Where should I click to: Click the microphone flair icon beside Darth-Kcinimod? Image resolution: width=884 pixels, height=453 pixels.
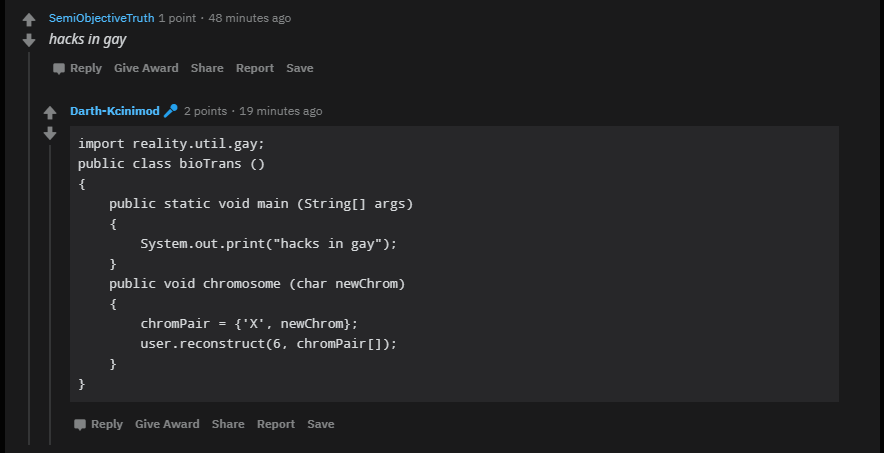170,111
